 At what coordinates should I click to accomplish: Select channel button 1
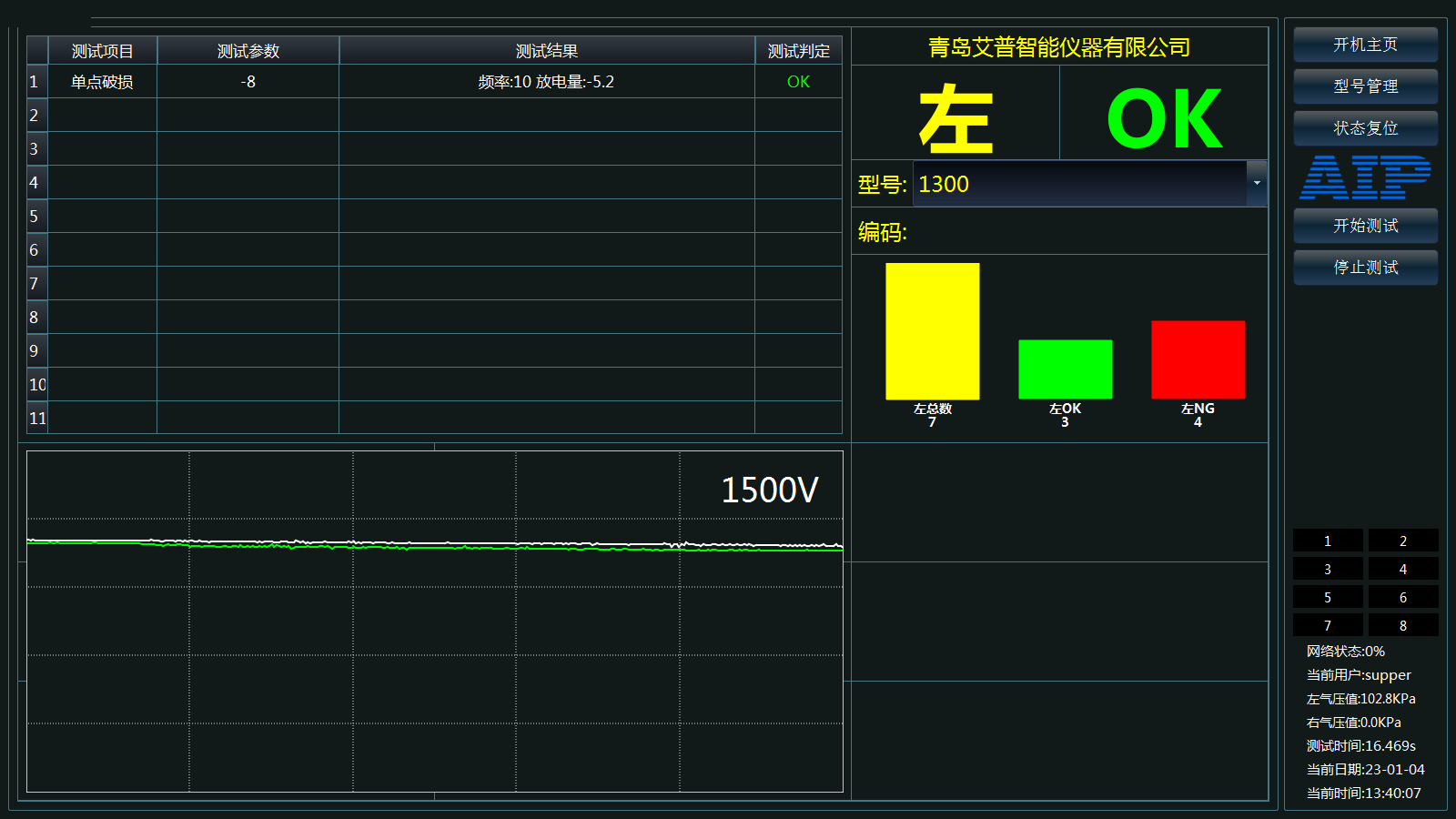1328,541
